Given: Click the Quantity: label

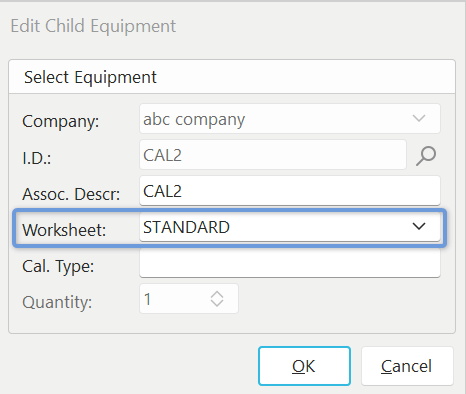Looking at the screenshot, I should tap(57, 302).
